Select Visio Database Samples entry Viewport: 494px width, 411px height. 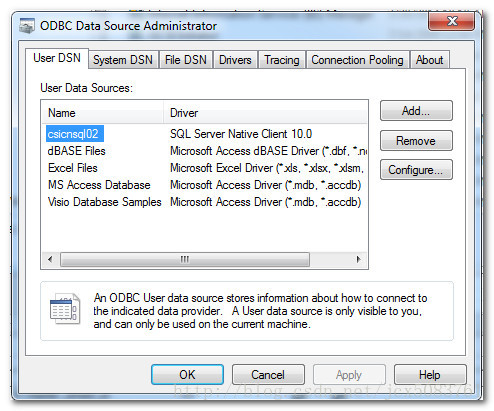104,202
